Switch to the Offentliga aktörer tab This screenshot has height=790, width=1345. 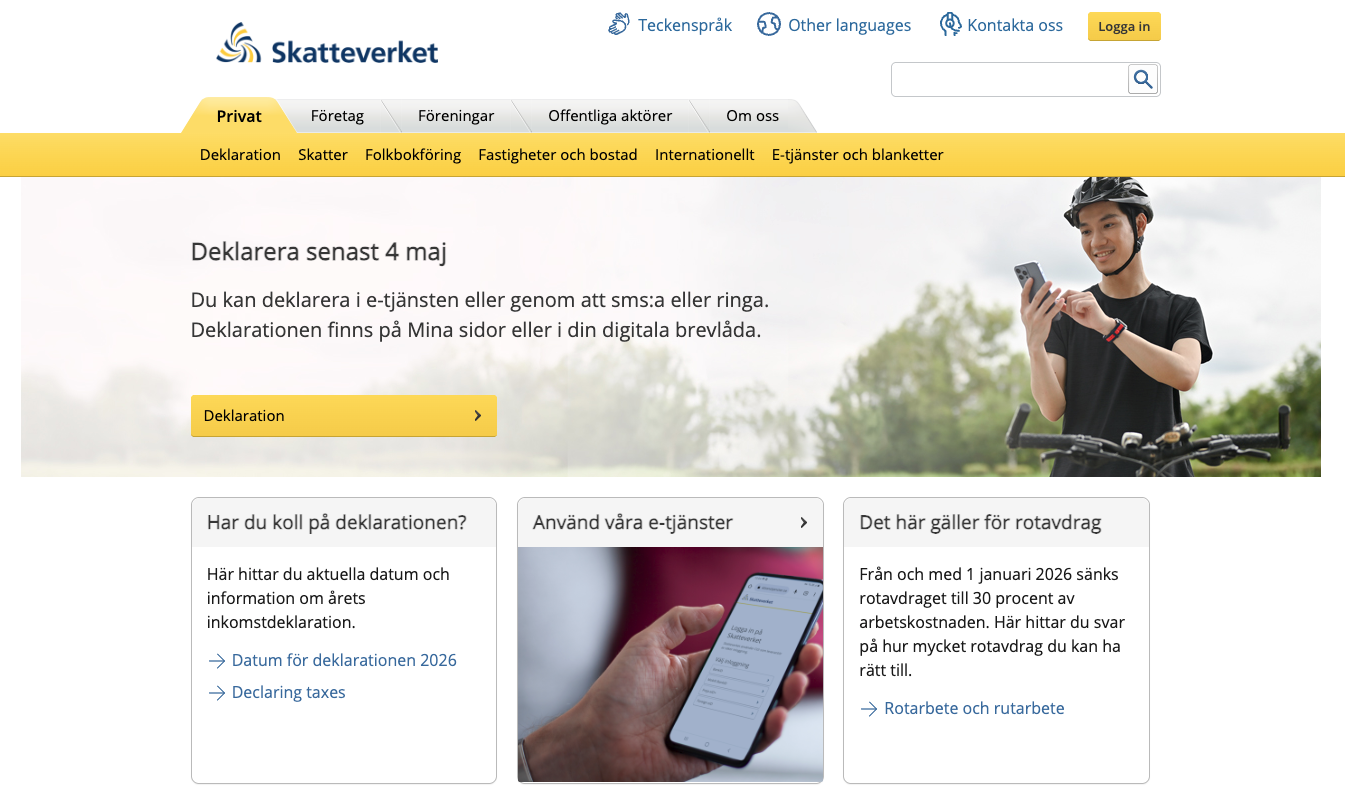click(x=610, y=116)
